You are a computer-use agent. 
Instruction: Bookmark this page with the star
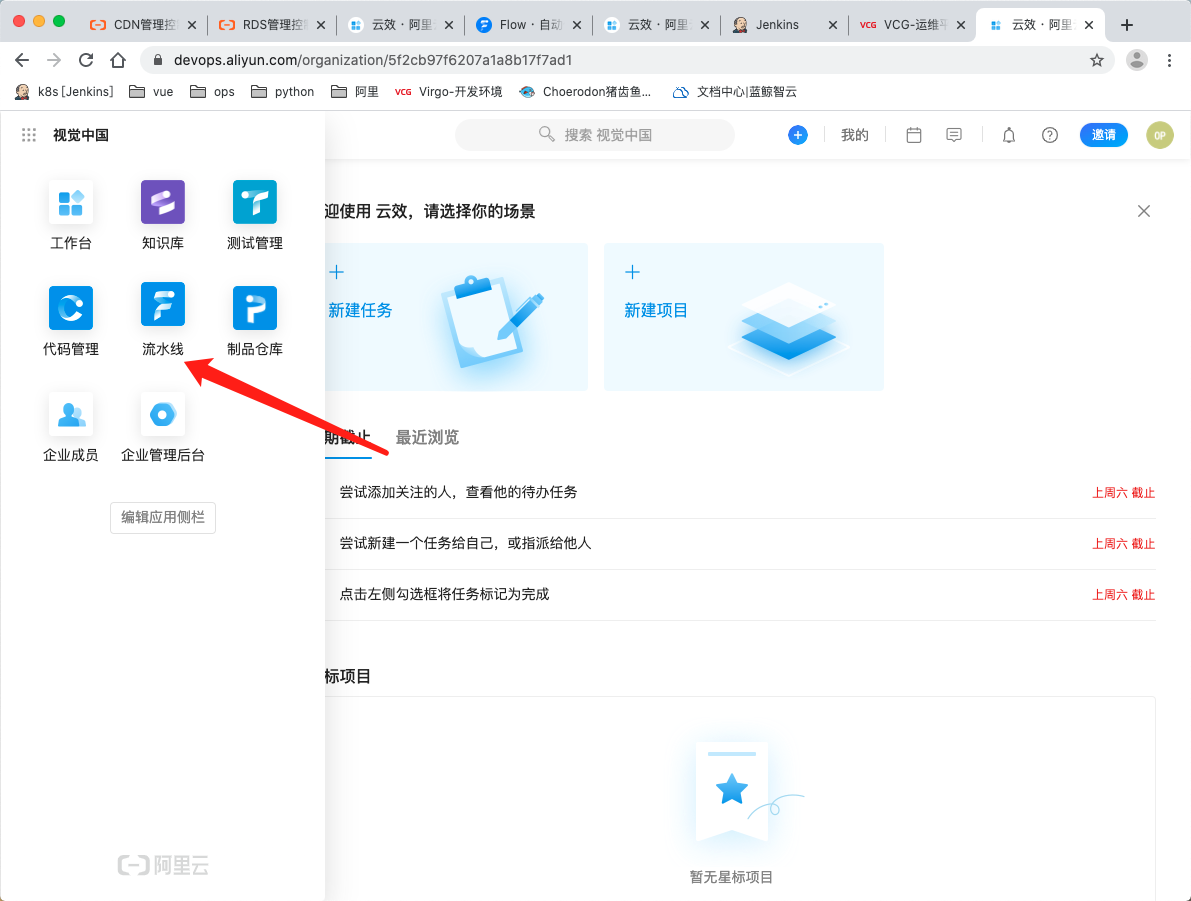[1097, 60]
